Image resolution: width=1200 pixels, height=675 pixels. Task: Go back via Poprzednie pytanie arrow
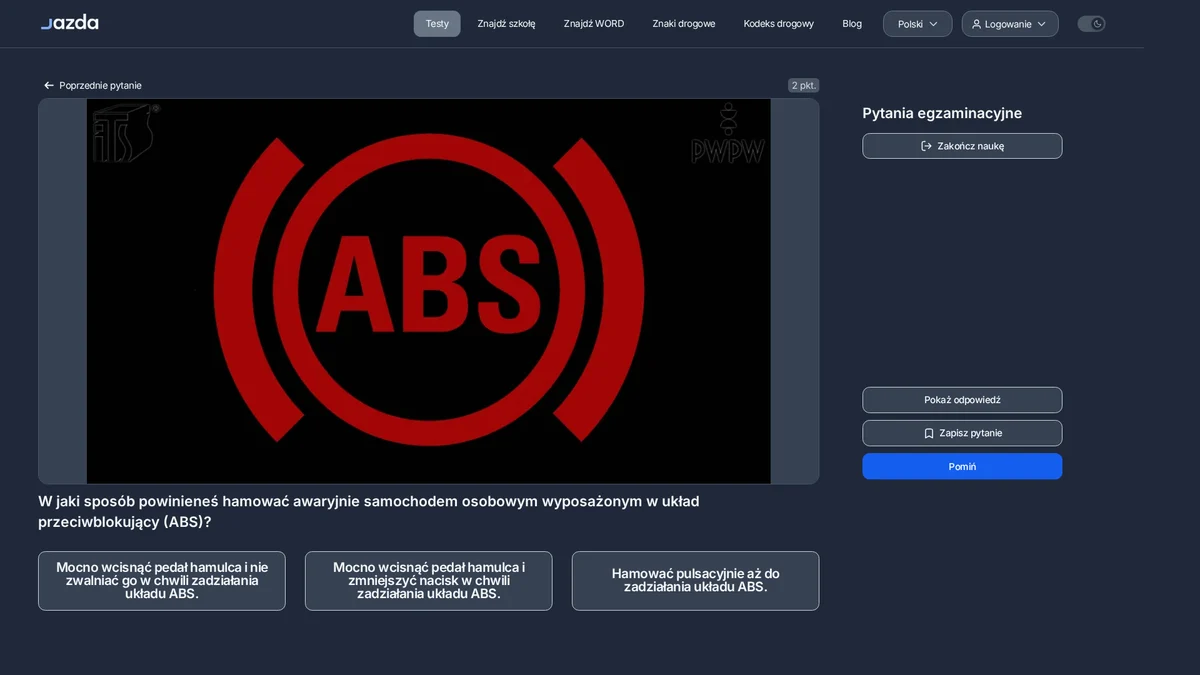click(x=93, y=86)
